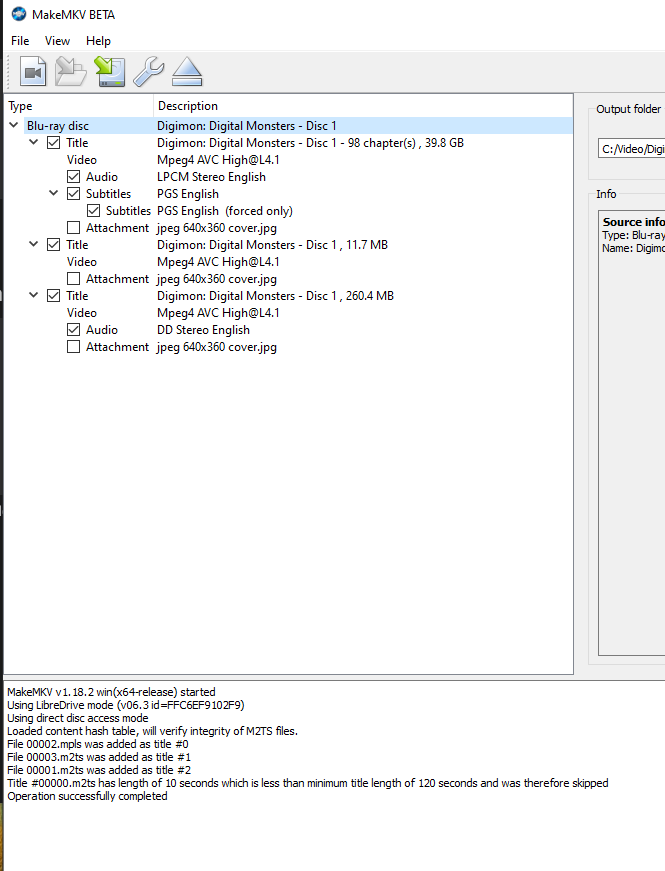This screenshot has height=871, width=665.
Task: Click the Type column header
Action: [x=79, y=106]
